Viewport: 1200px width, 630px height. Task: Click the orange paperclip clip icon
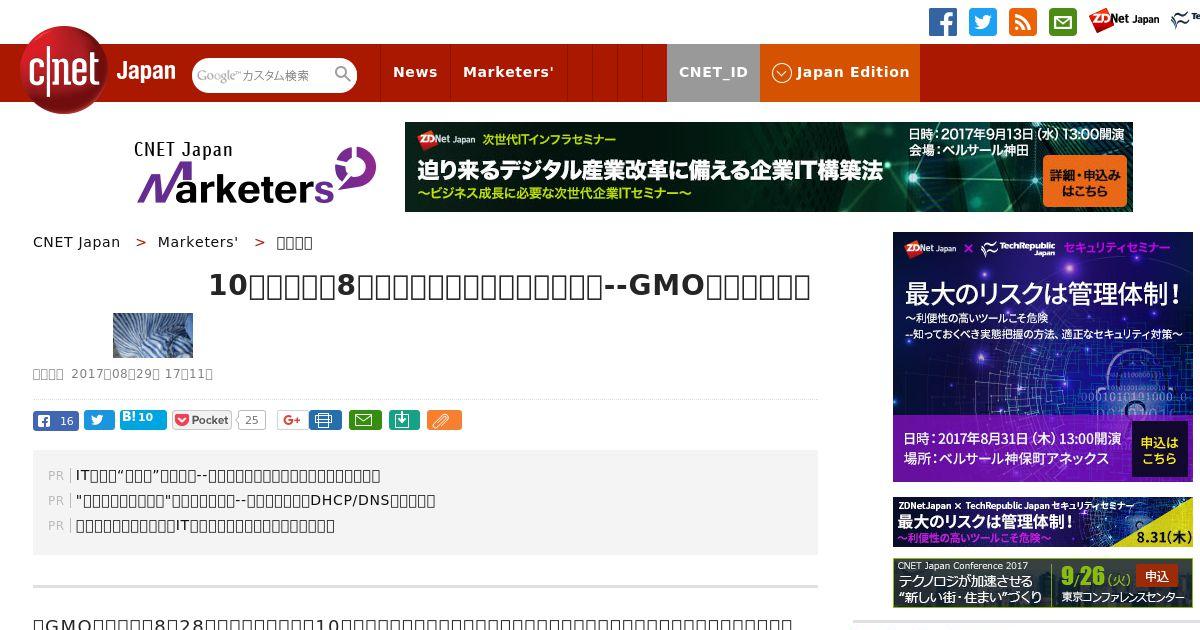click(444, 420)
